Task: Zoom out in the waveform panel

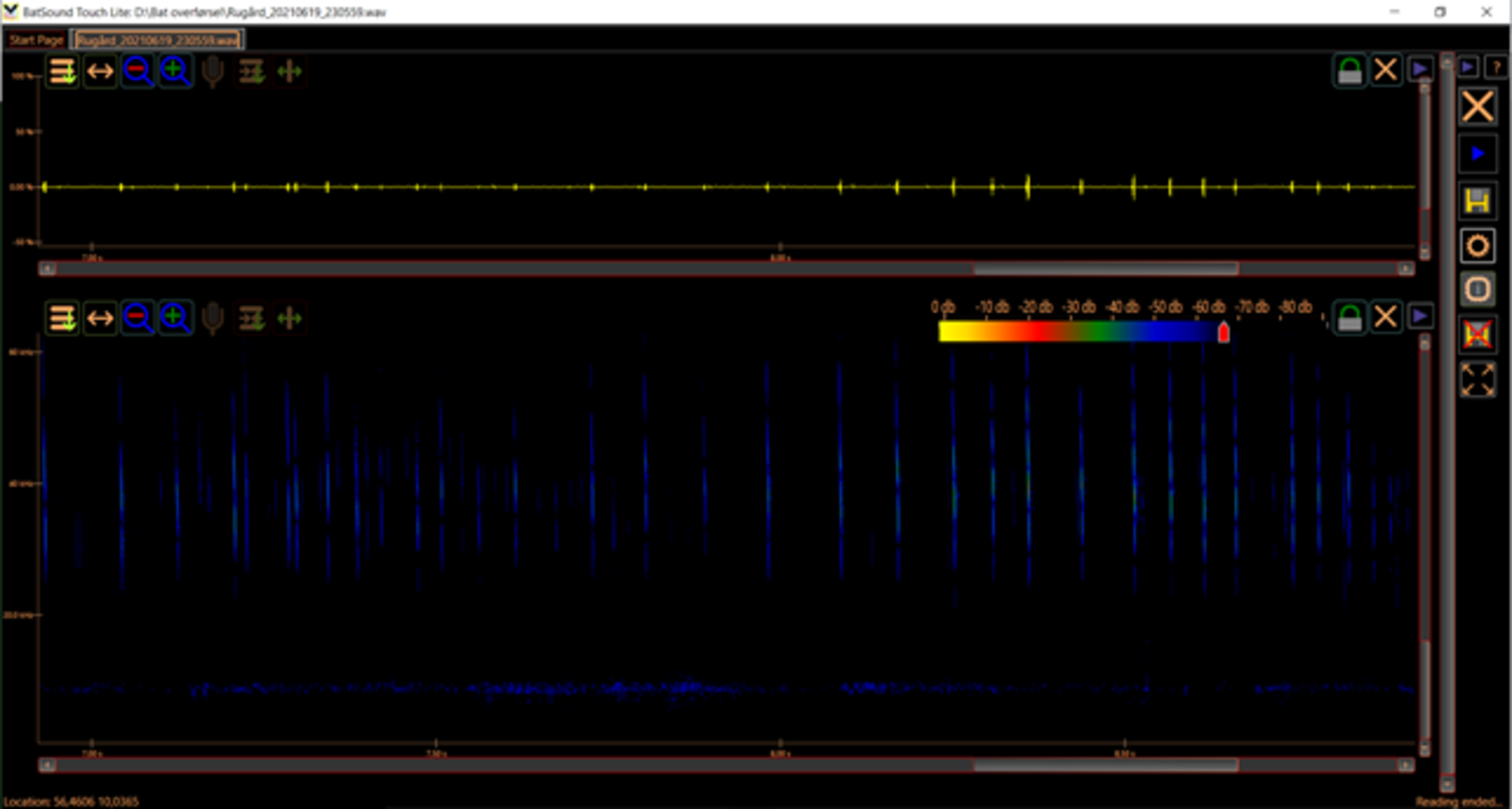Action: click(x=137, y=71)
